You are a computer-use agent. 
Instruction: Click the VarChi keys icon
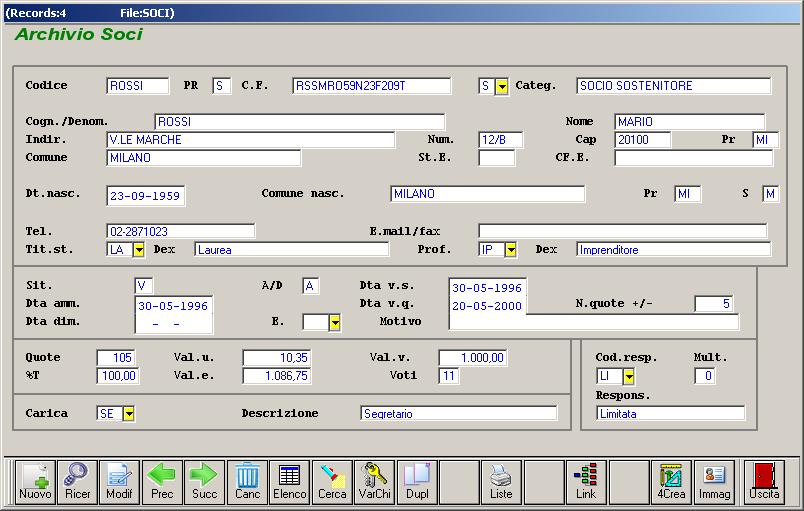tap(374, 481)
